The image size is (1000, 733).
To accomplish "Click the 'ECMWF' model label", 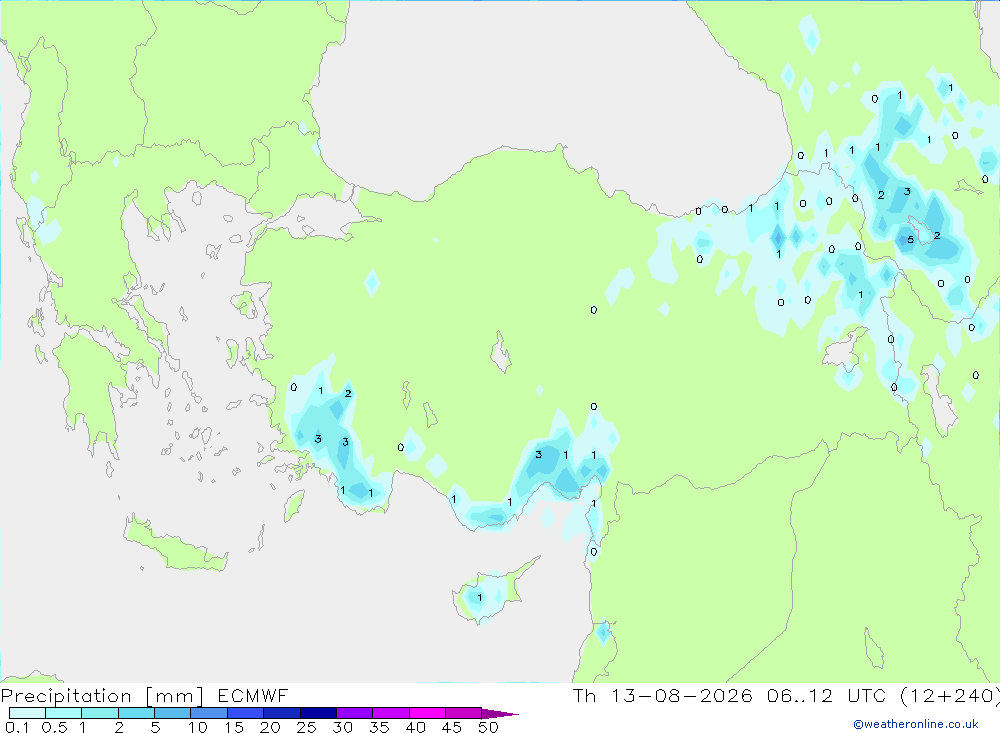I will click(253, 696).
